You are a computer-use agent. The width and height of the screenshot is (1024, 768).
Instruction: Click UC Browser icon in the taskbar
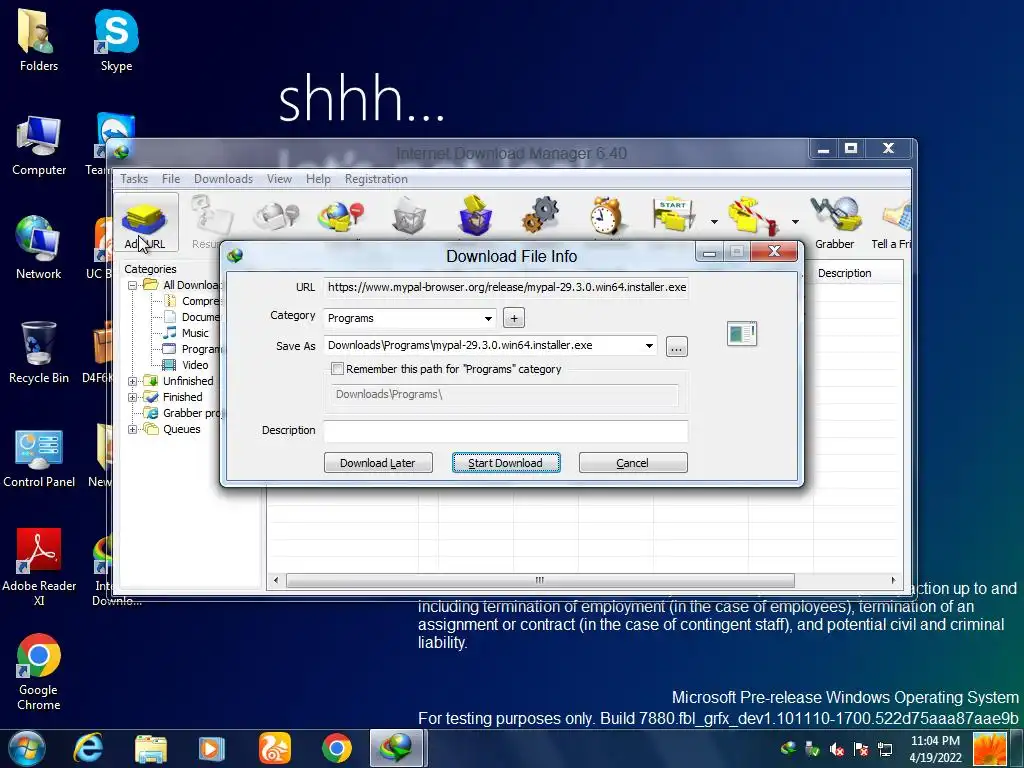(274, 748)
